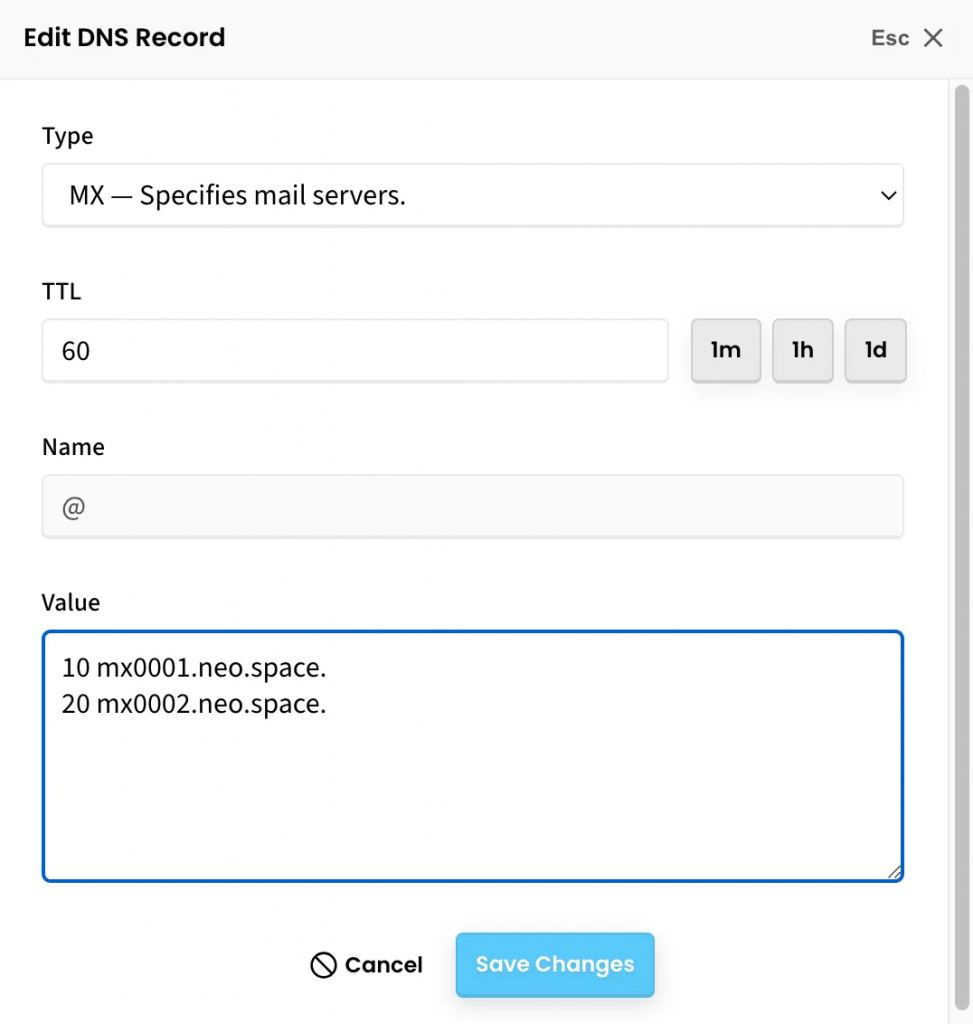Set TTL using the 1d preset
Image resolution: width=973 pixels, height=1024 pixels.
(x=875, y=350)
